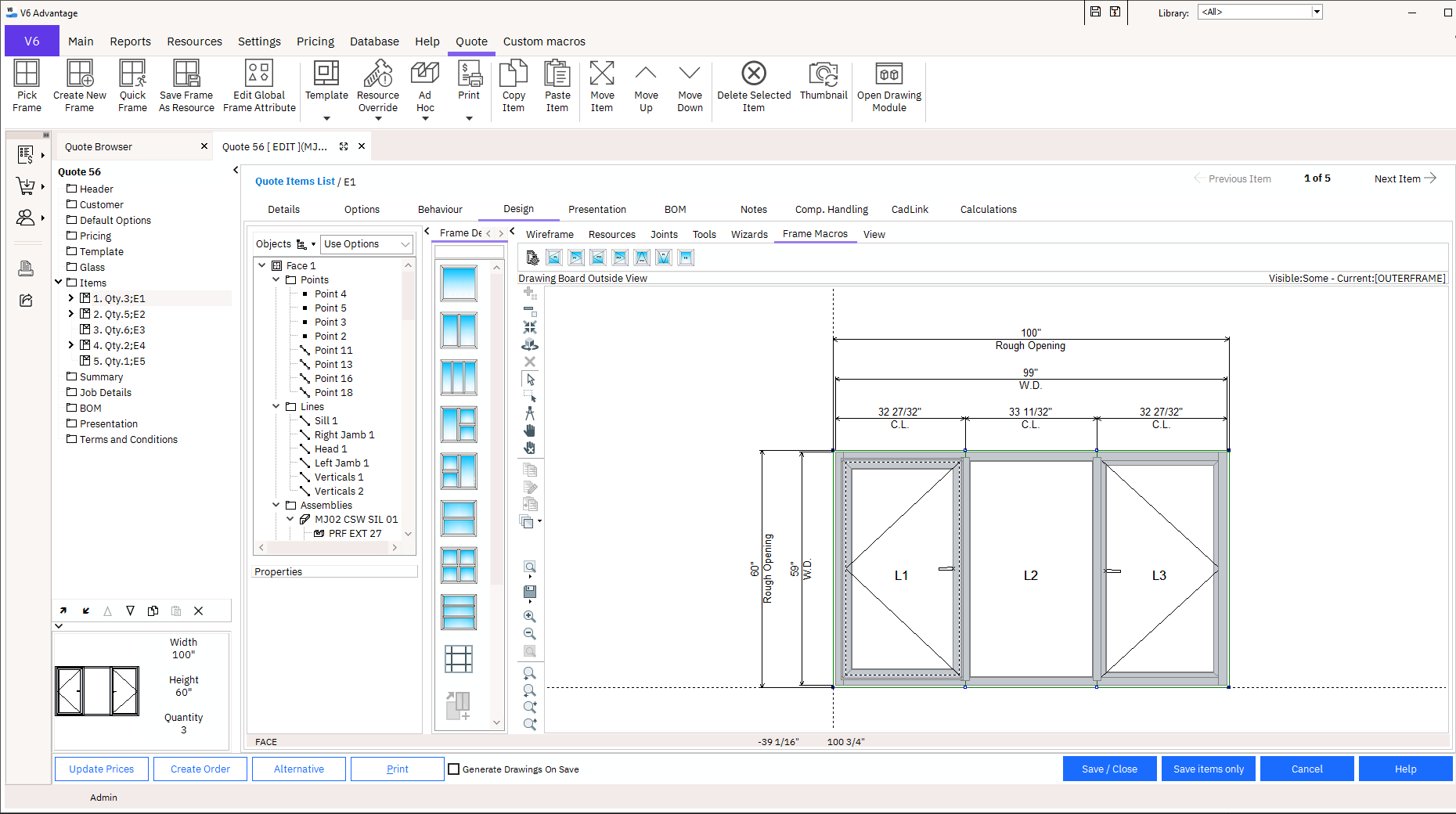Image resolution: width=1456 pixels, height=814 pixels.
Task: Click the Pick Frame ribbon icon
Action: click(x=27, y=85)
